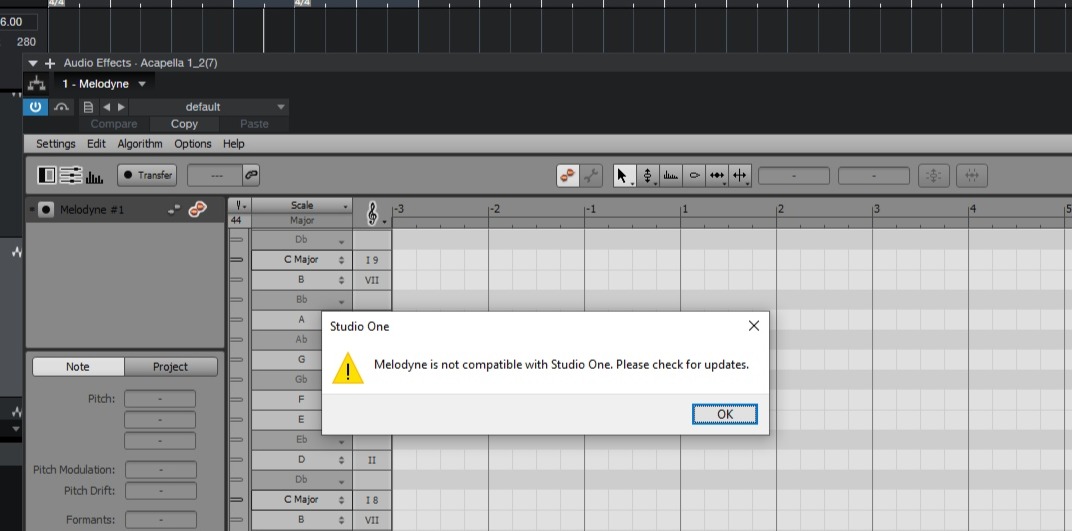Click the small gray blobs icon on Melodyne #1
This screenshot has width=1072, height=531.
(x=174, y=210)
